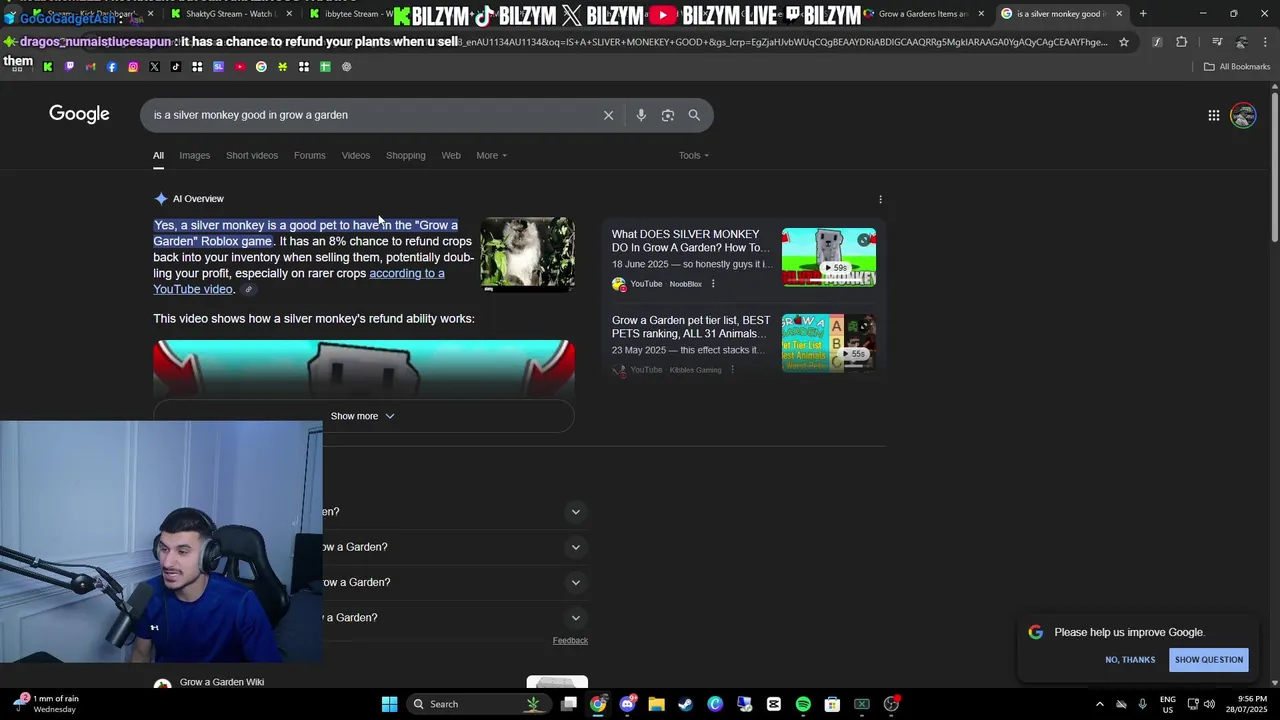The height and width of the screenshot is (720, 1280).
Task: Open Google account profile avatar
Action: 1243,115
